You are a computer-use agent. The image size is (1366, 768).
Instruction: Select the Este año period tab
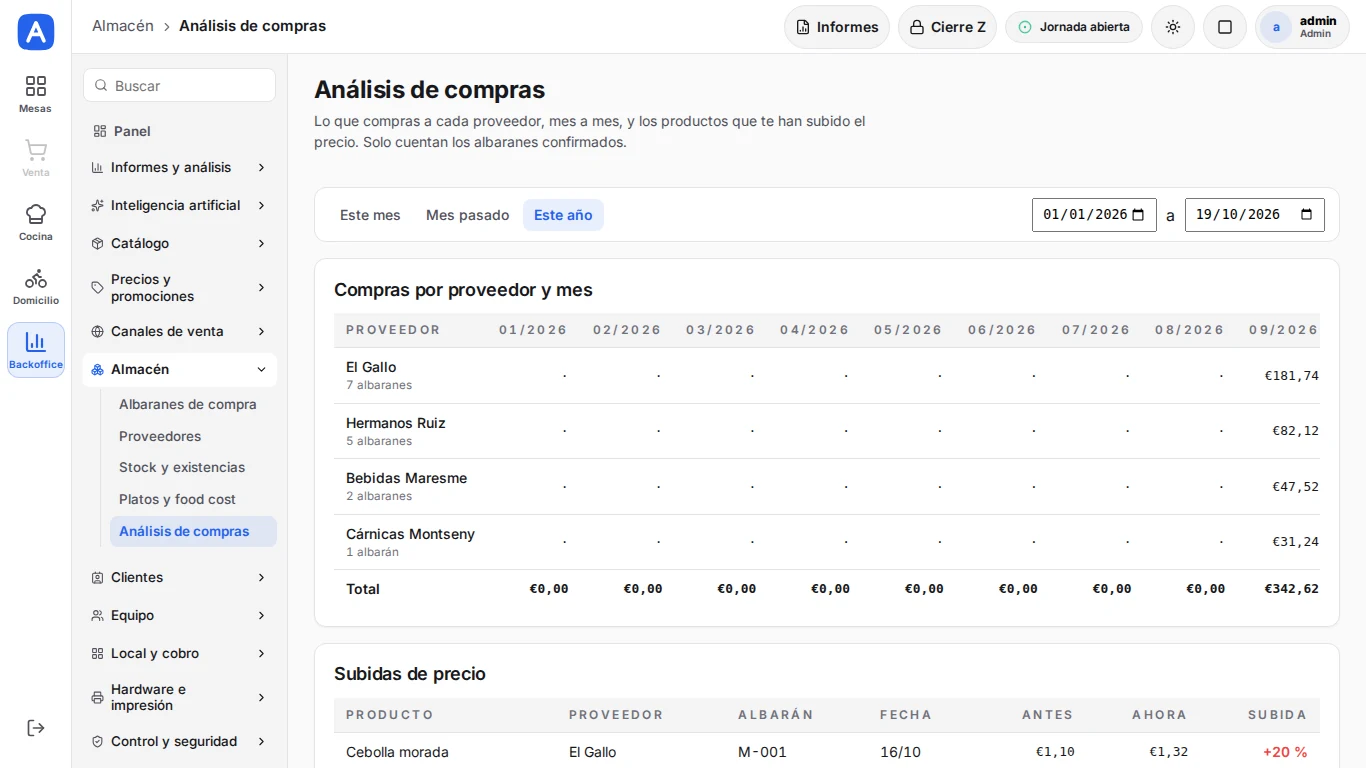tap(563, 215)
